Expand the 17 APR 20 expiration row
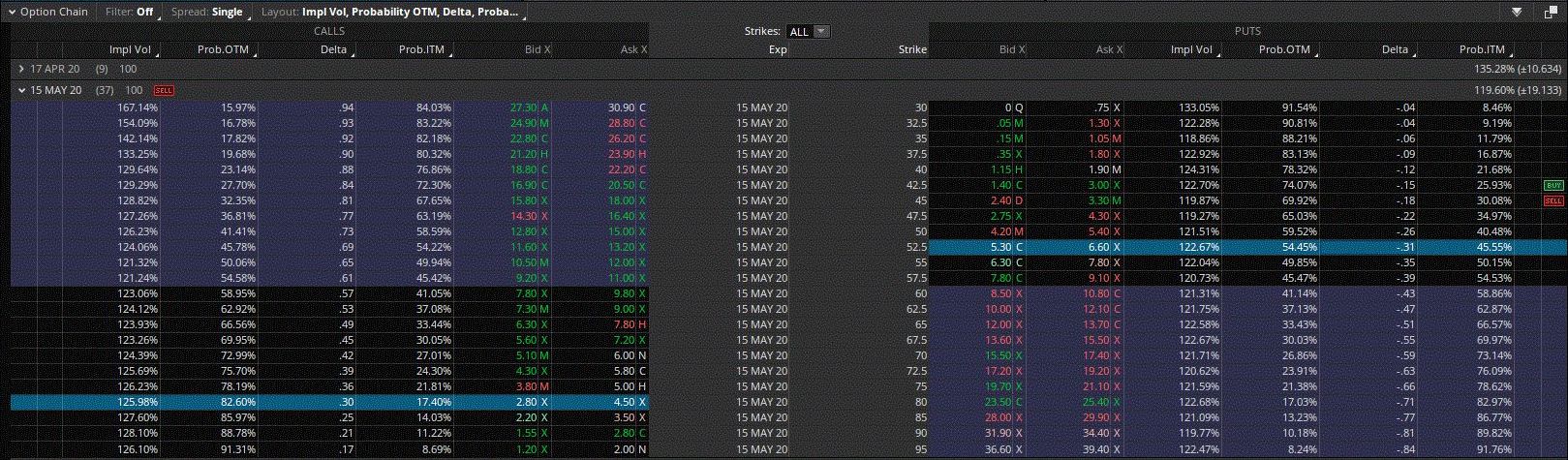The width and height of the screenshot is (1568, 460). point(21,69)
